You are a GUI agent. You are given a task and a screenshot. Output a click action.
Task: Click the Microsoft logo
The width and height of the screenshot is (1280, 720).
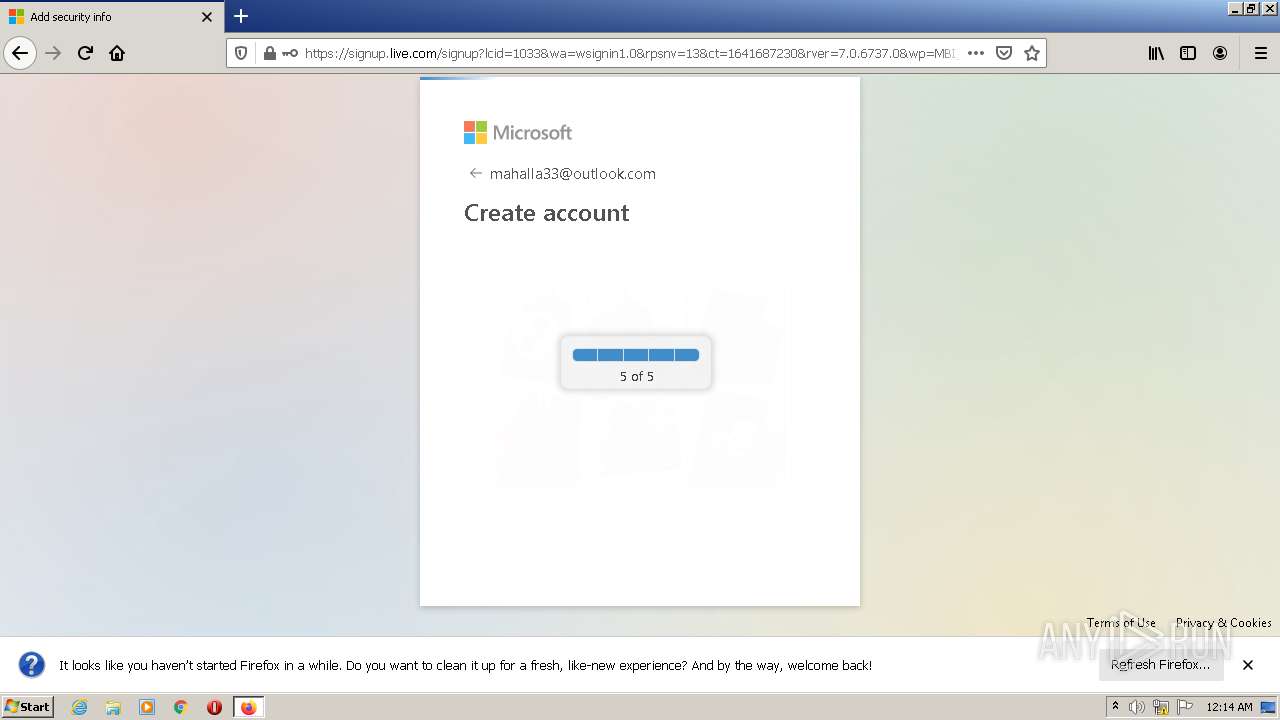pyautogui.click(x=518, y=132)
